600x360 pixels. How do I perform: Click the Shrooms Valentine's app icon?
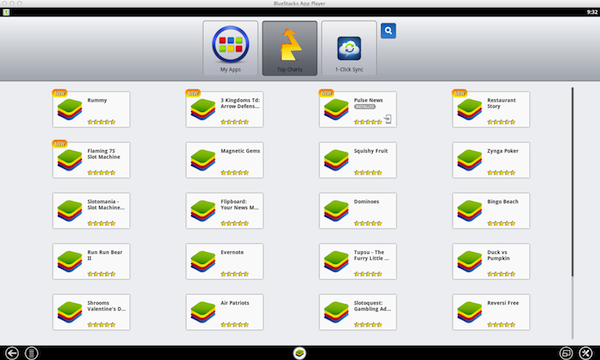pos(70,312)
